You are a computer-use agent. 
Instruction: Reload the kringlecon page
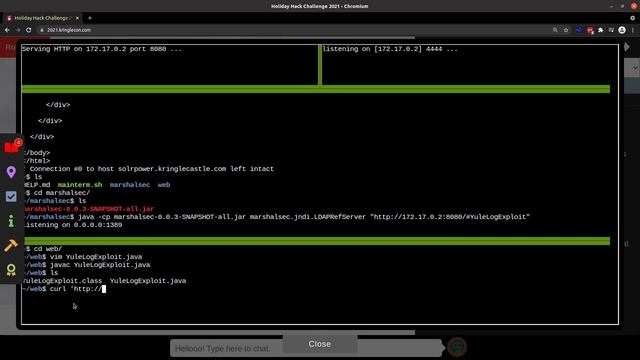pyautogui.click(x=29, y=30)
